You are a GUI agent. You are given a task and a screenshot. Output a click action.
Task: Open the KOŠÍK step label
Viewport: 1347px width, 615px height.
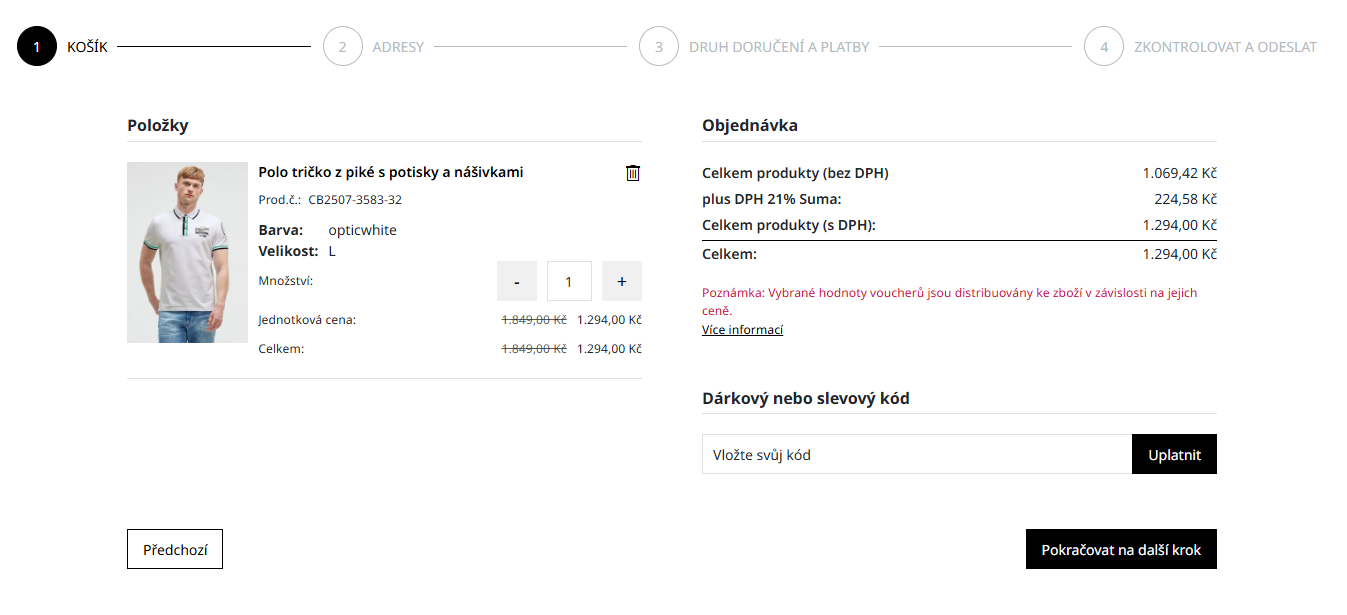tap(87, 47)
